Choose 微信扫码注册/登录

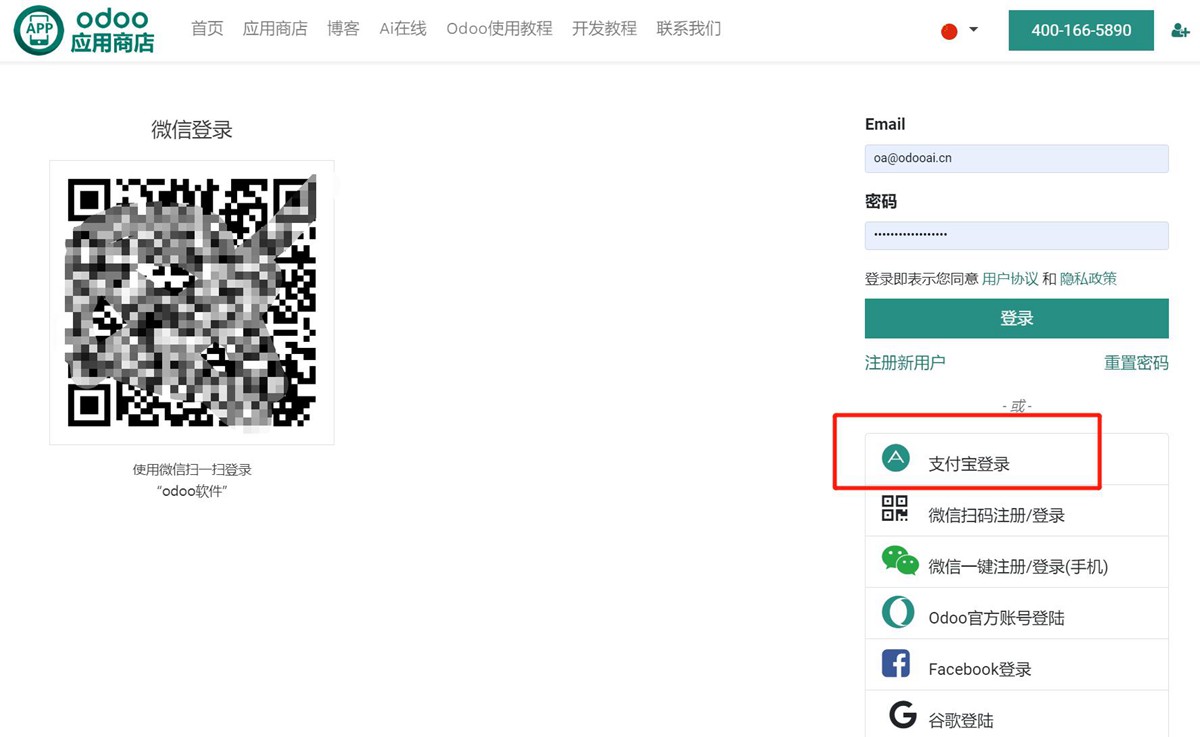click(1016, 510)
